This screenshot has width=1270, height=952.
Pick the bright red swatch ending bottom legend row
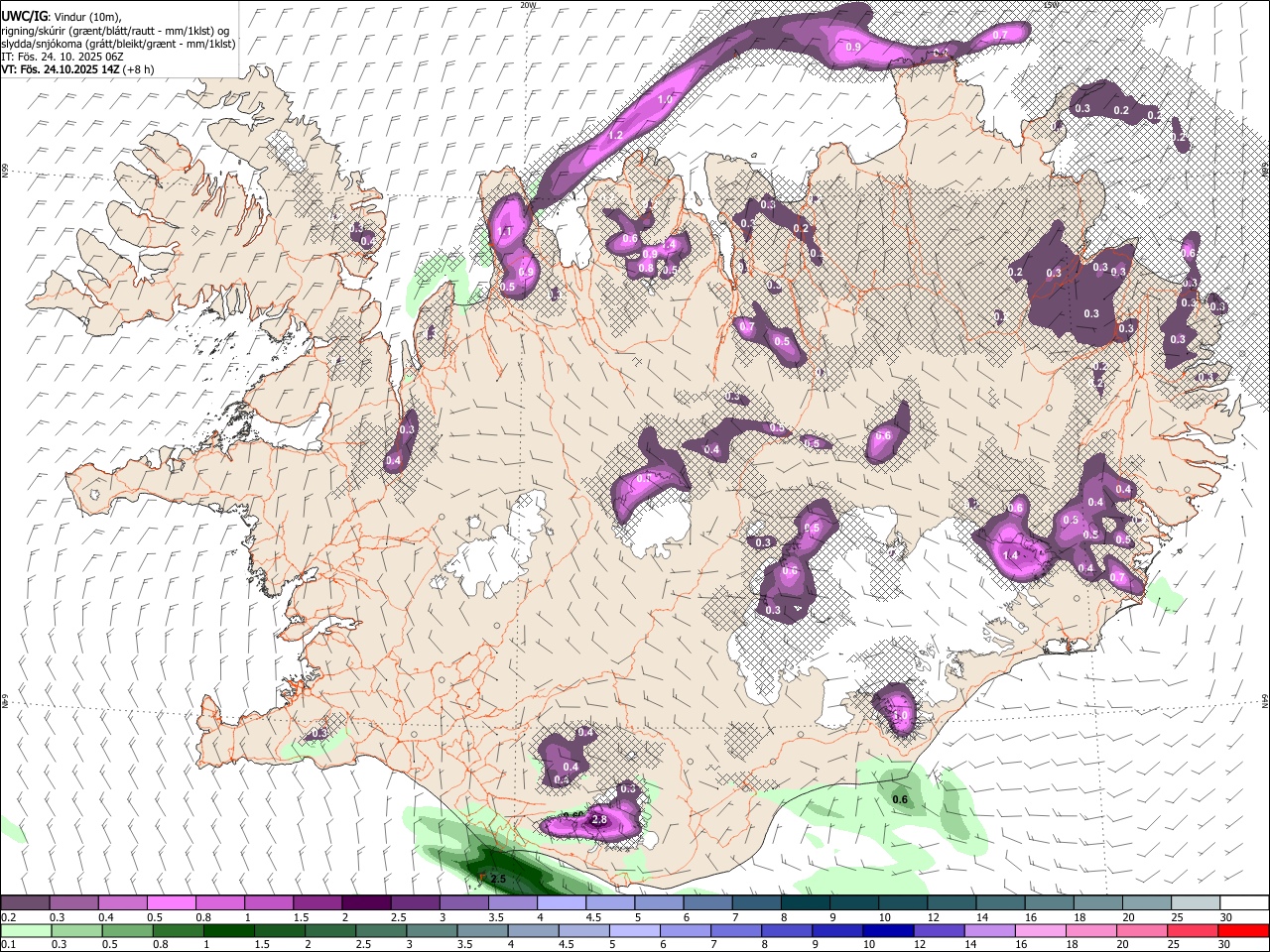pos(1243,930)
